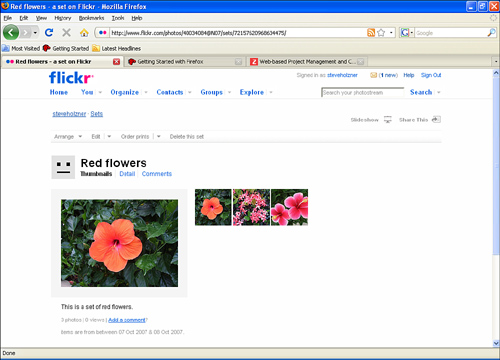The image size is (500, 360).
Task: Reload the page with the Refresh icon
Action: pyautogui.click(x=49, y=33)
